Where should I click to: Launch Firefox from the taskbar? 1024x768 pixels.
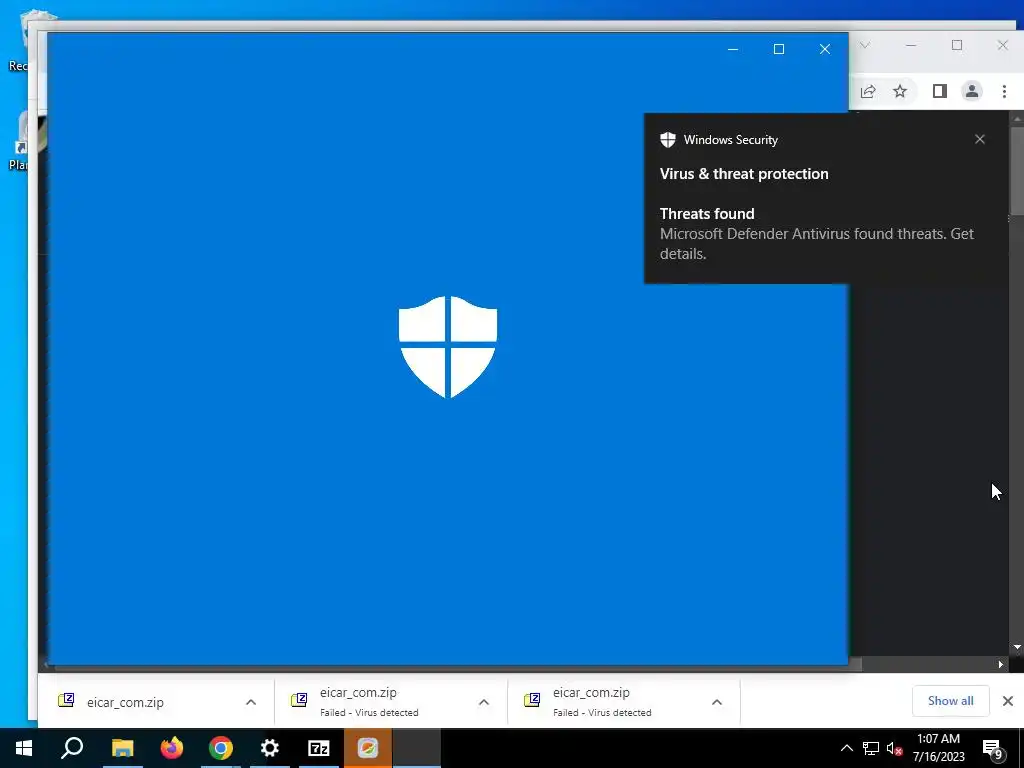coord(172,748)
